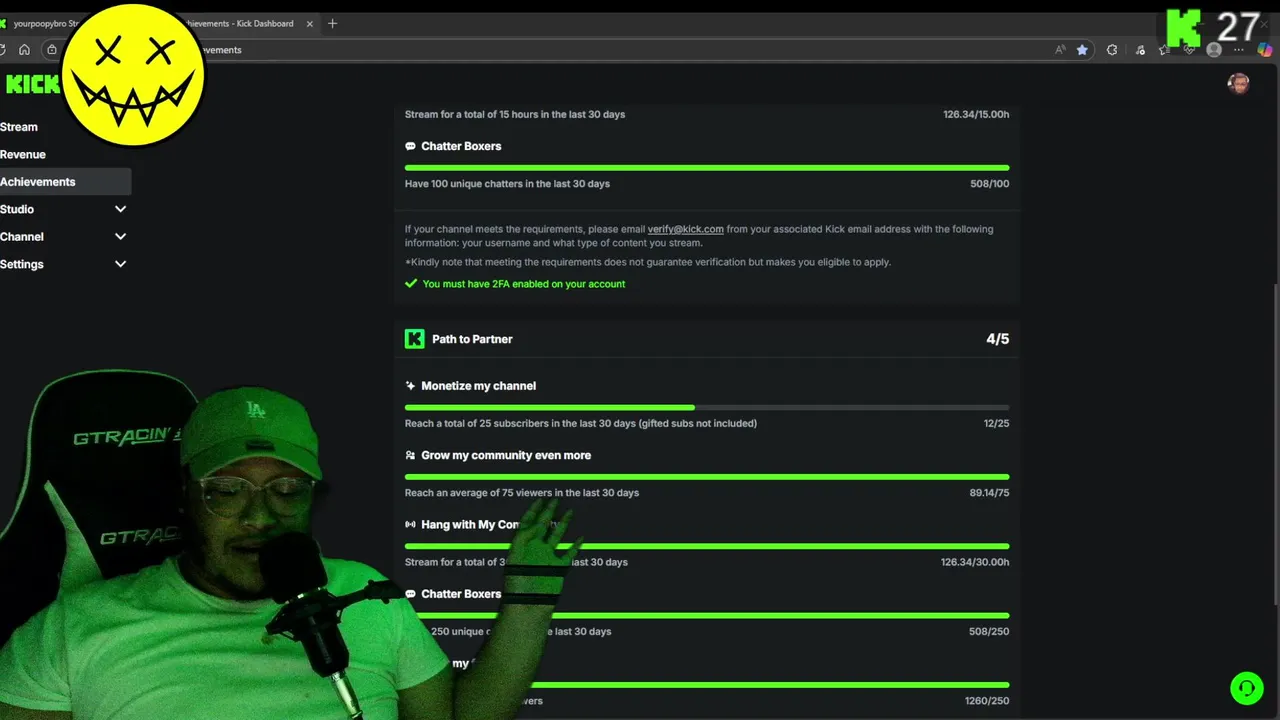Viewport: 1280px width, 720px height.
Task: Open the Channel sidebar section label
Action: tap(22, 237)
